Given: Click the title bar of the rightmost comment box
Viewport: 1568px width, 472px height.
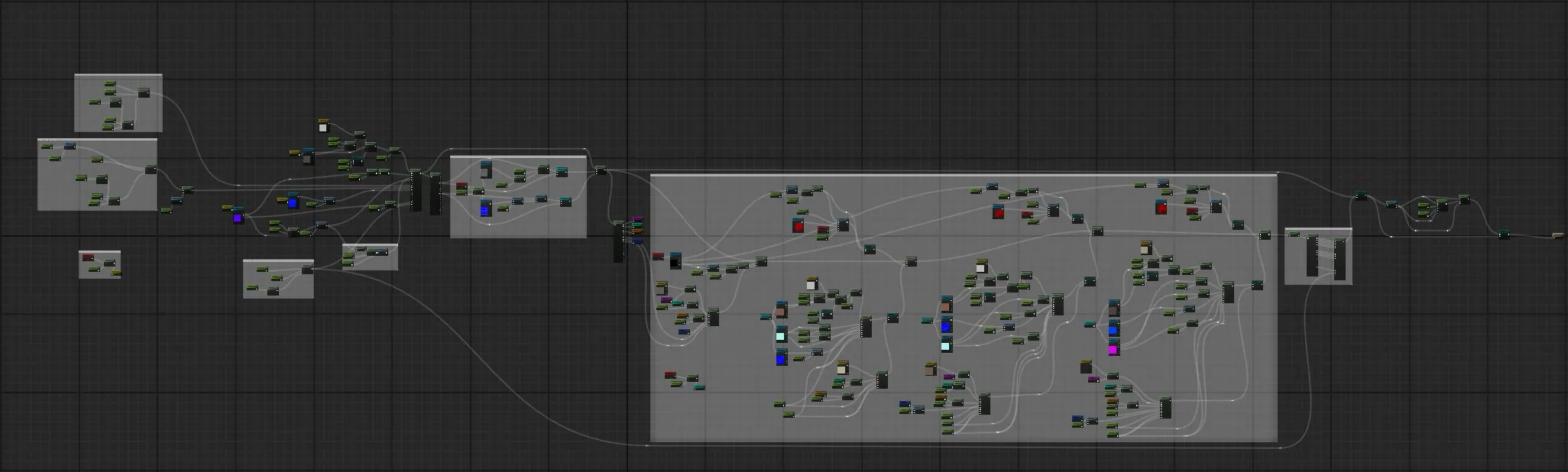Looking at the screenshot, I should coord(1318,230).
